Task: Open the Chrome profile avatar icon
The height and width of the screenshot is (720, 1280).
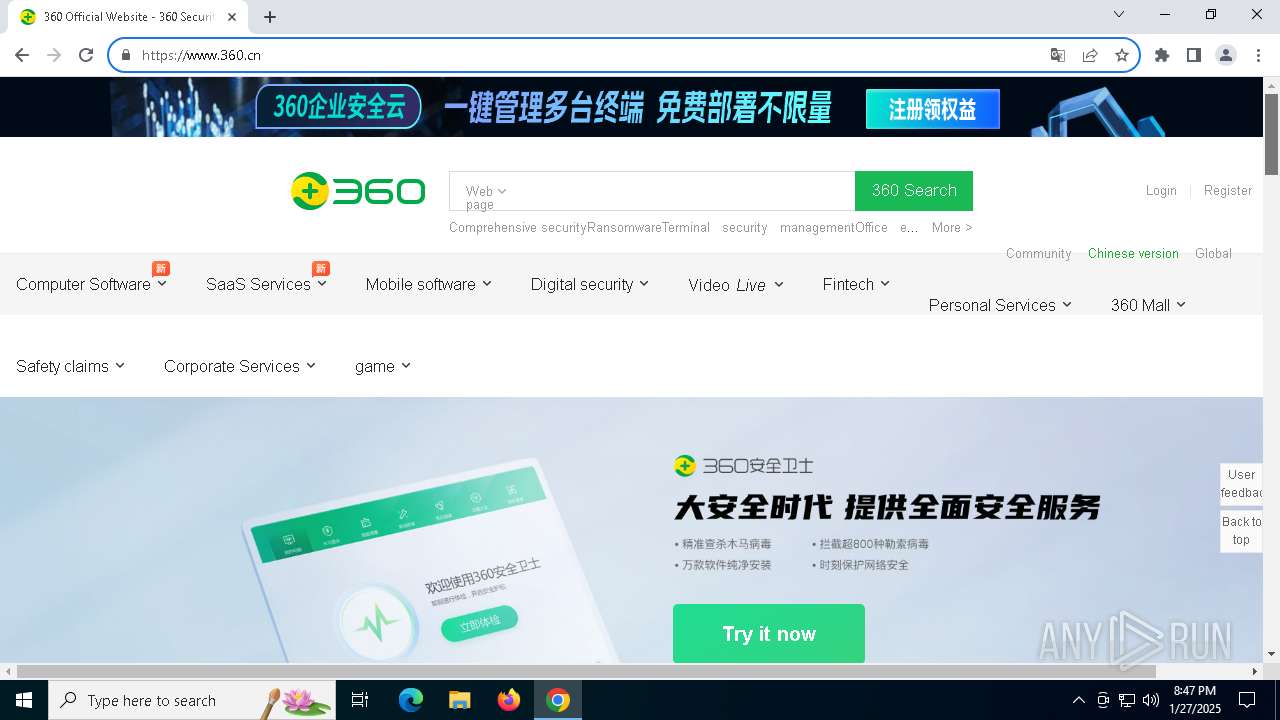Action: [1226, 55]
